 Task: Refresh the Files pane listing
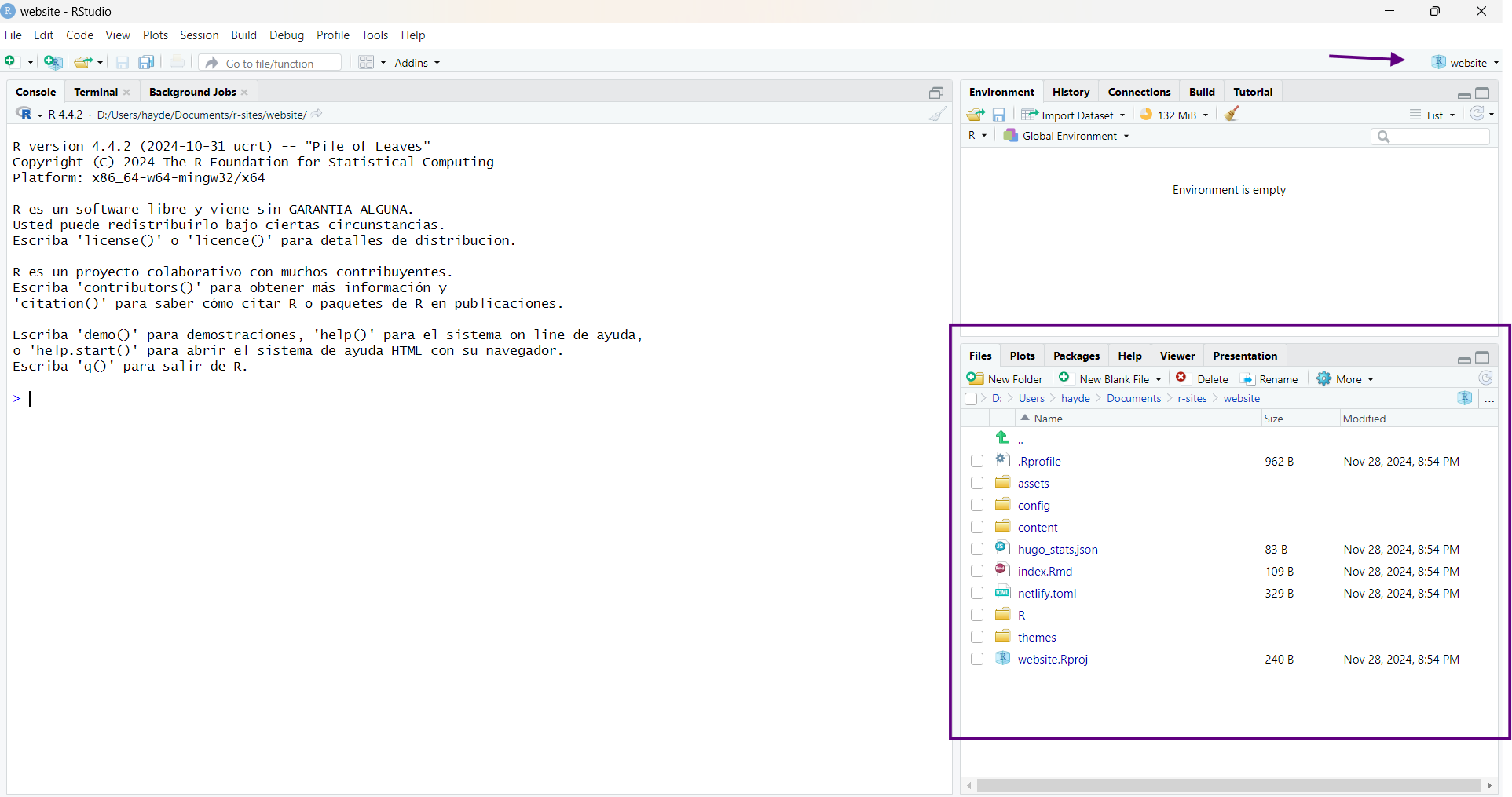point(1485,378)
